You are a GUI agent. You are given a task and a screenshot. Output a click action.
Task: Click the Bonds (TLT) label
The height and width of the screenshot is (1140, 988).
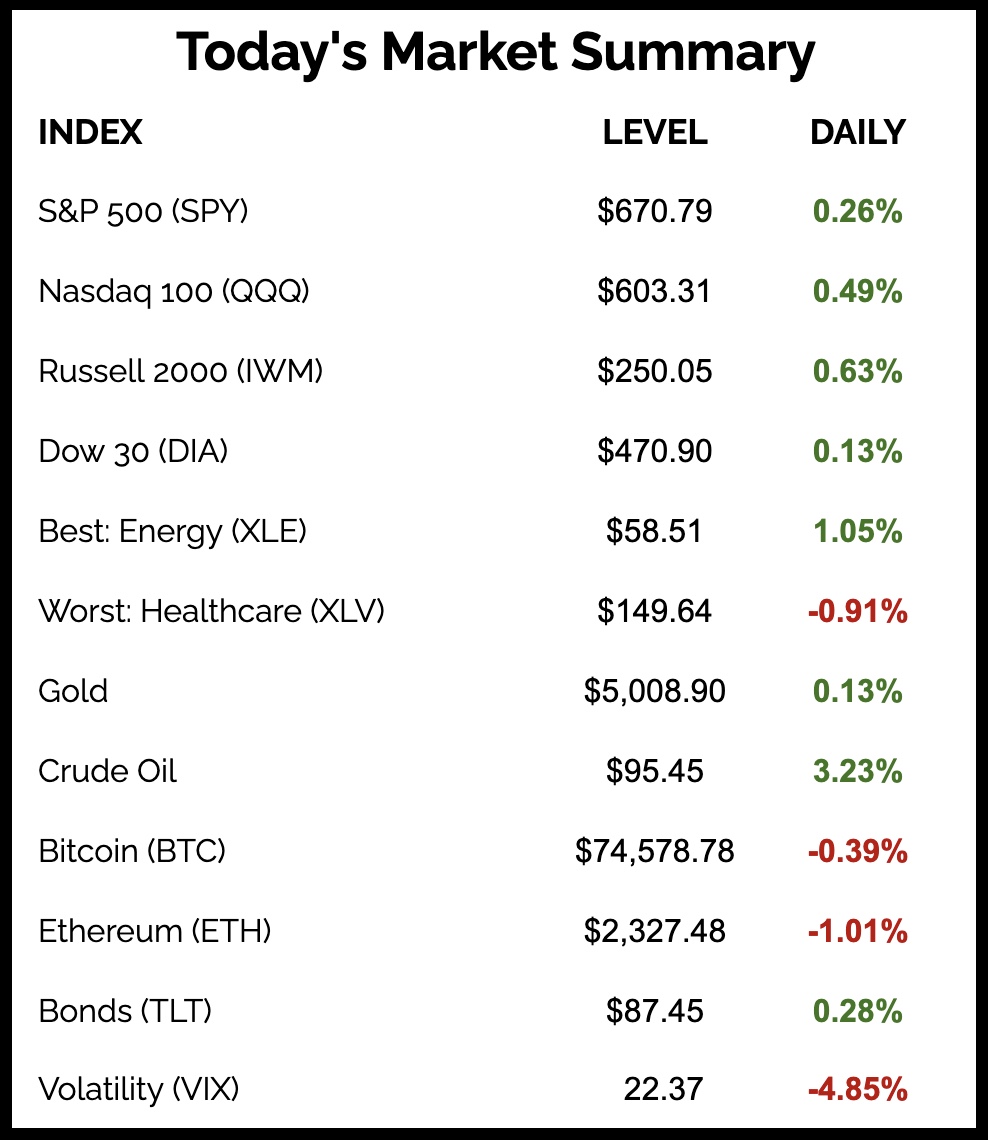(125, 1011)
